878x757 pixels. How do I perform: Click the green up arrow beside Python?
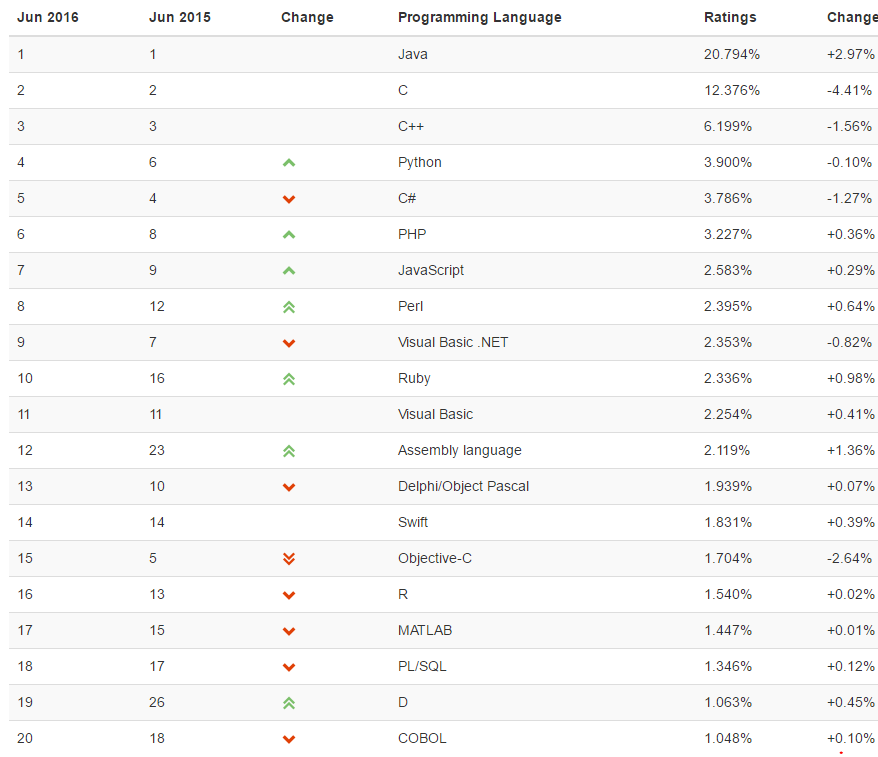289,163
